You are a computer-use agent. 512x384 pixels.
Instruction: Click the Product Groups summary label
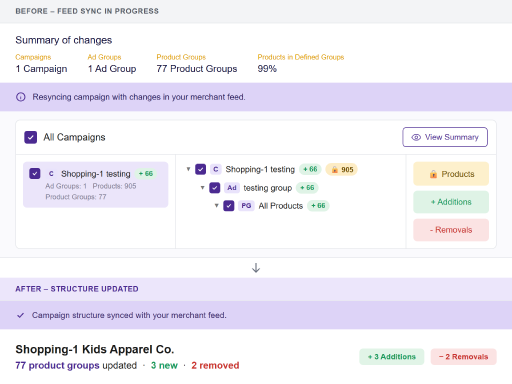(181, 57)
